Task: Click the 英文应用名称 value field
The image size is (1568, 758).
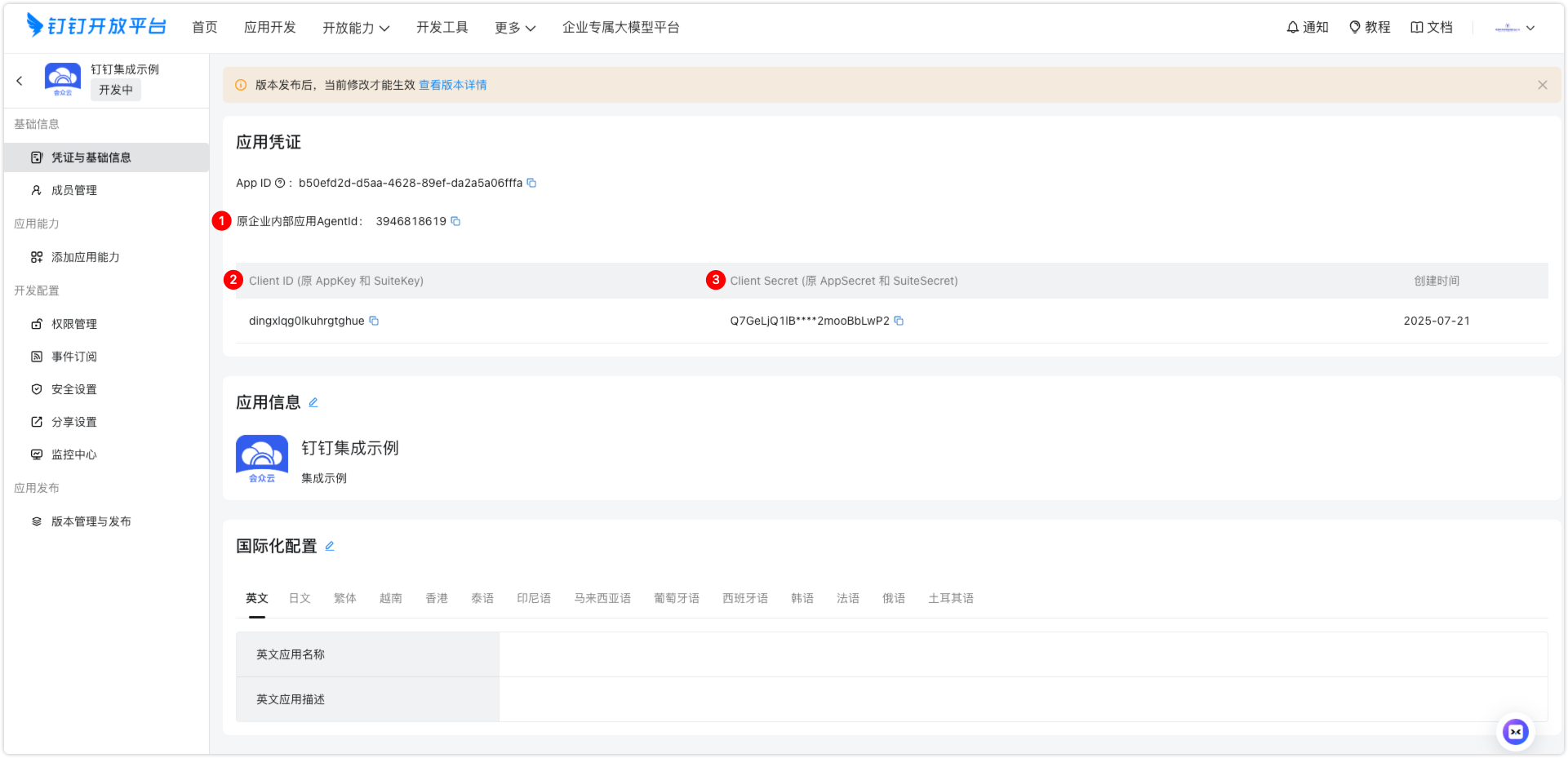Action: [1024, 654]
